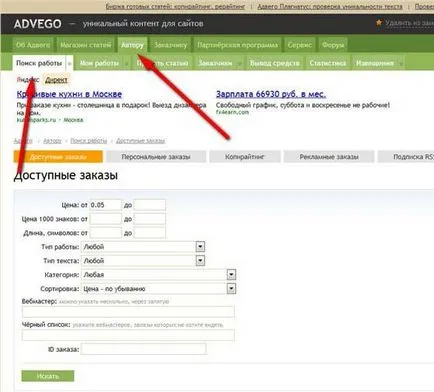The image size is (434, 392).
Task: Open the Категория dropdown
Action: pos(159,275)
